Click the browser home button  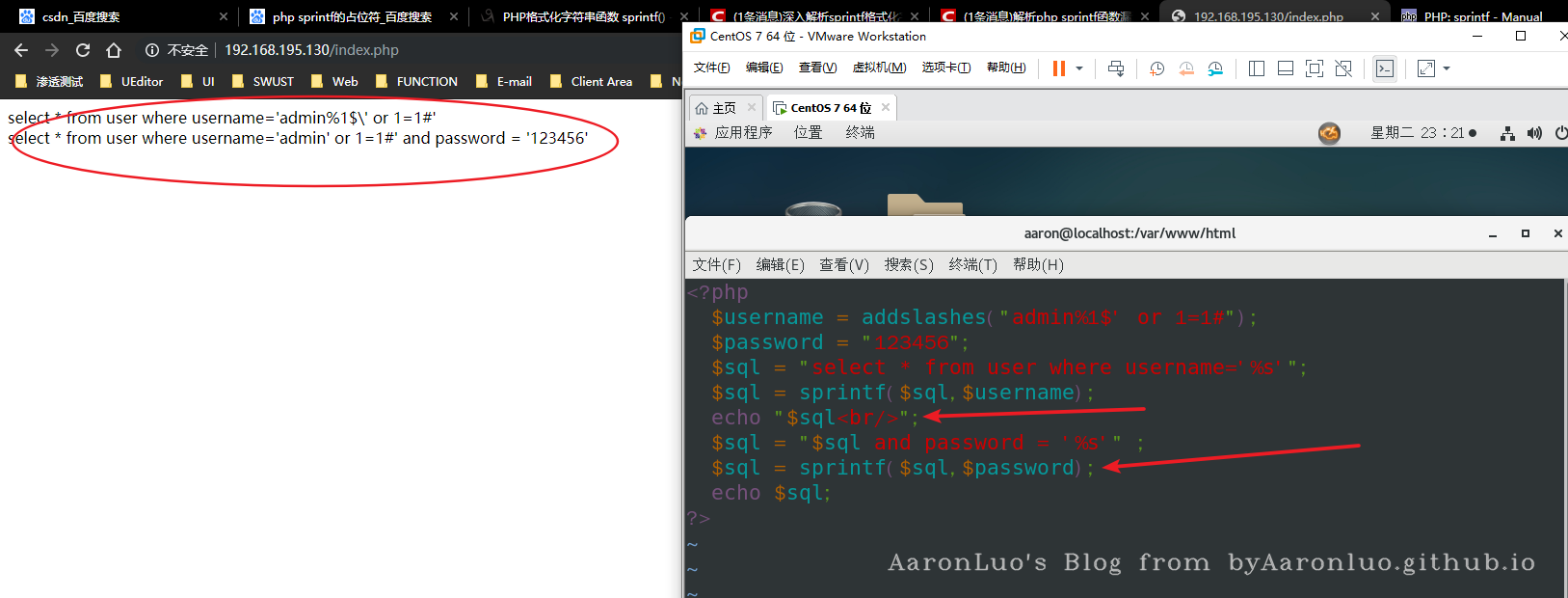114,50
